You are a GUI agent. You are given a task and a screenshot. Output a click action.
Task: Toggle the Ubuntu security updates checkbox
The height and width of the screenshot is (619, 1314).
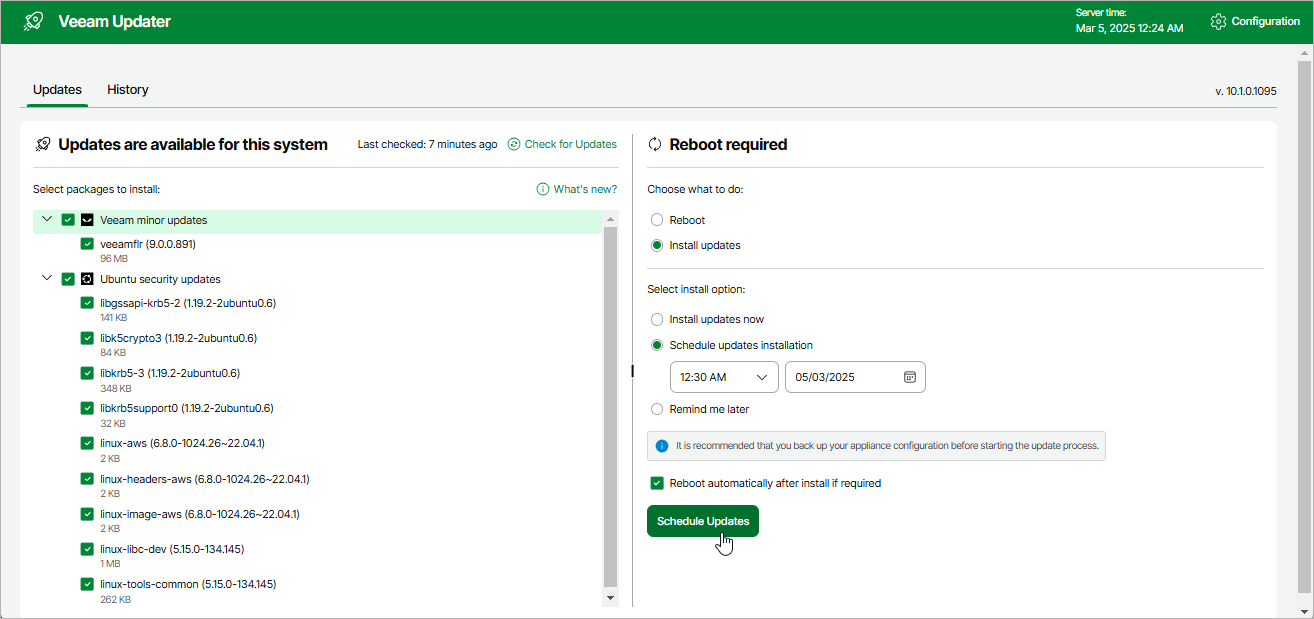[x=68, y=279]
